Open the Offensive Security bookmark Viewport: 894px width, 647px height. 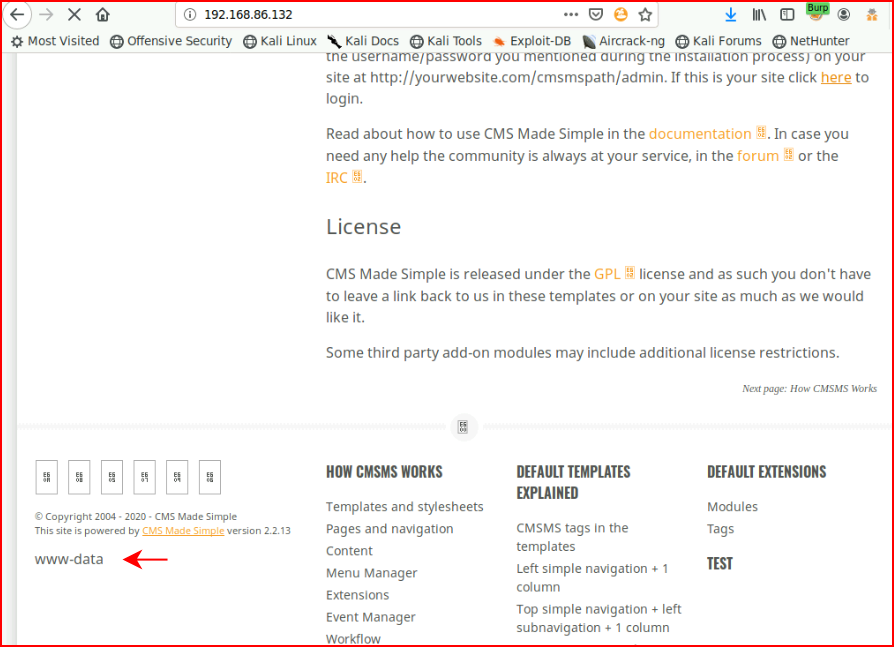coord(171,41)
